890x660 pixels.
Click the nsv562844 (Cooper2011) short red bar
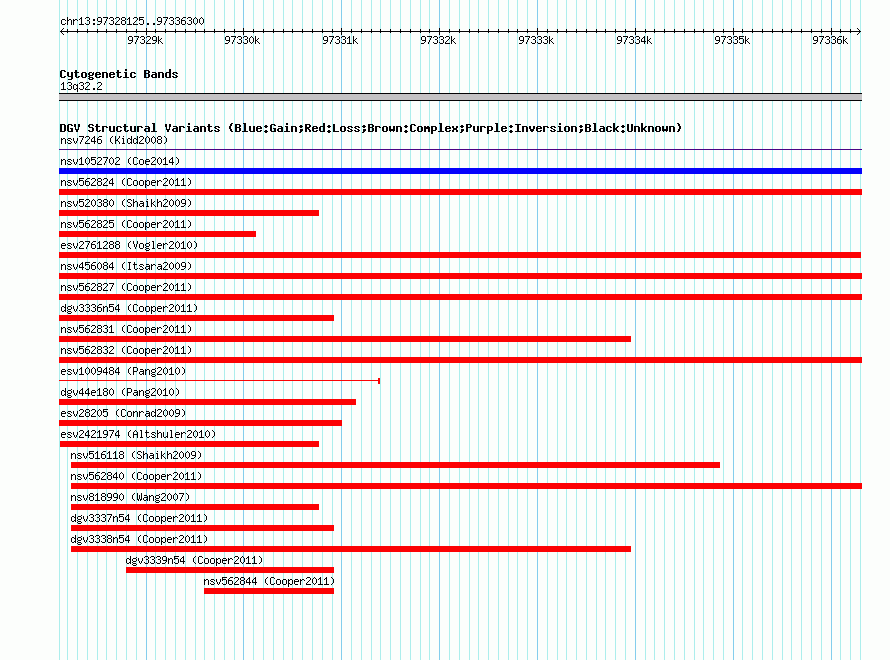269,591
